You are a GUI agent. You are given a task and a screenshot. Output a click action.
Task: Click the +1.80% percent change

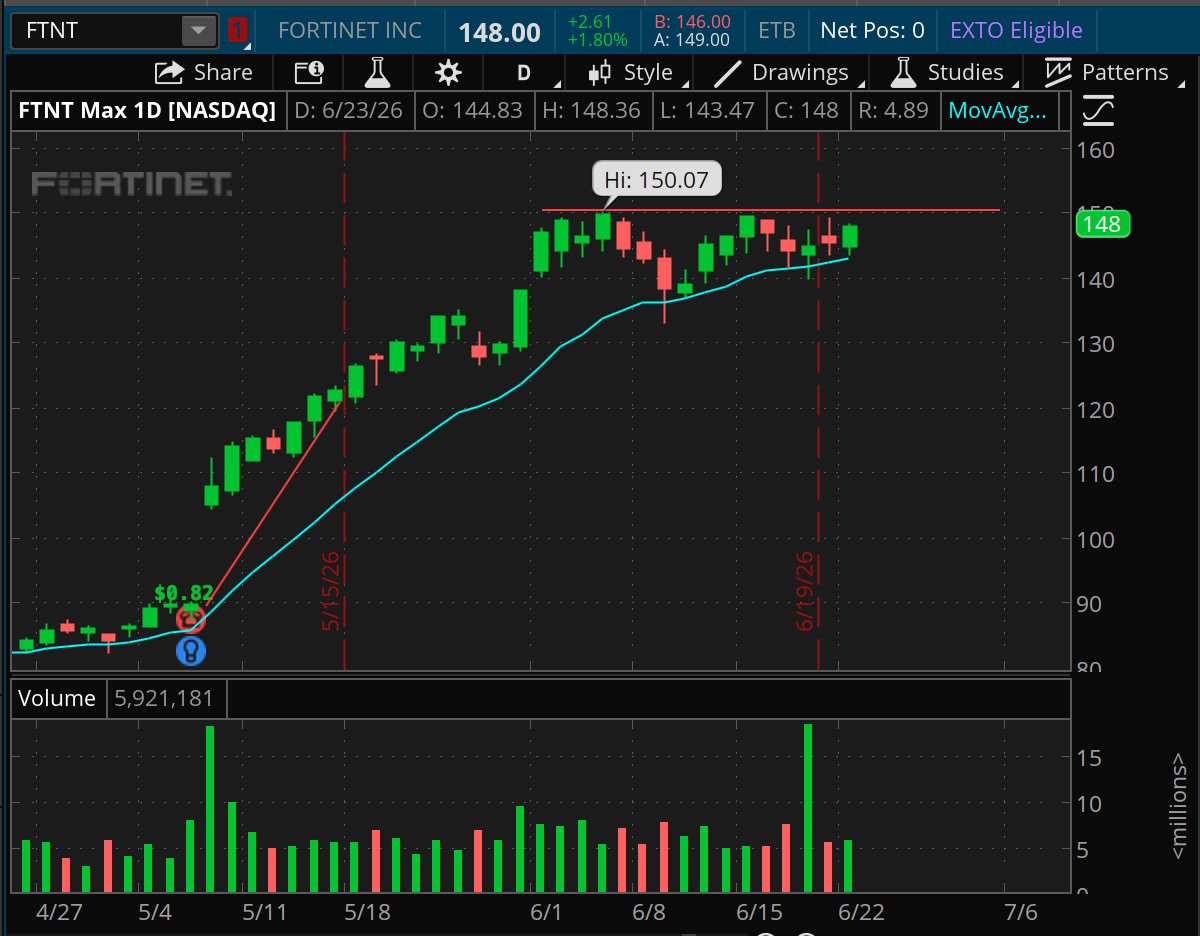point(597,40)
